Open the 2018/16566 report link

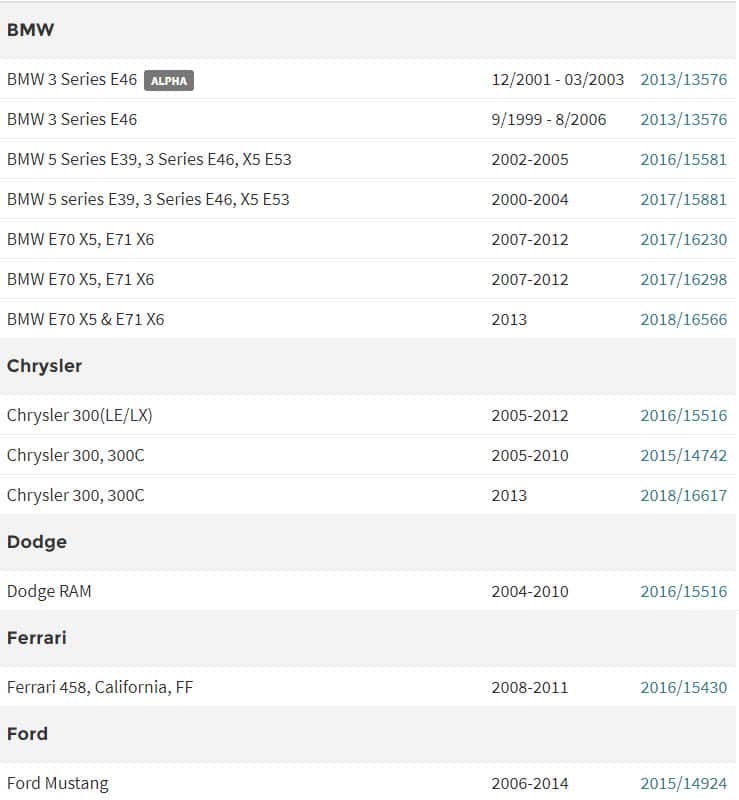tap(683, 320)
